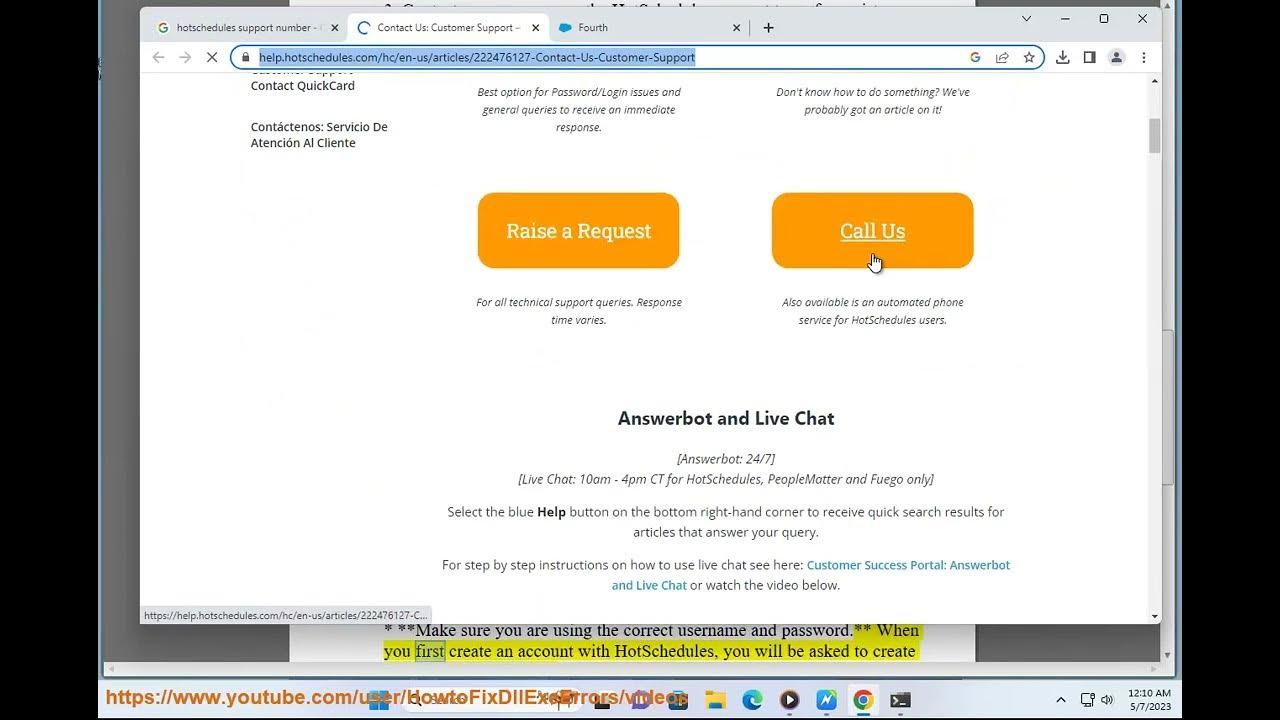Open network status tray icon
Viewport: 1280px width, 720px height.
1087,700
